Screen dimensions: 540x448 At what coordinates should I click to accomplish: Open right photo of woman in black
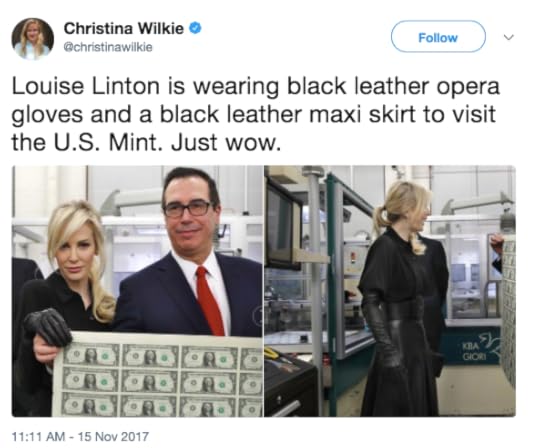390,291
